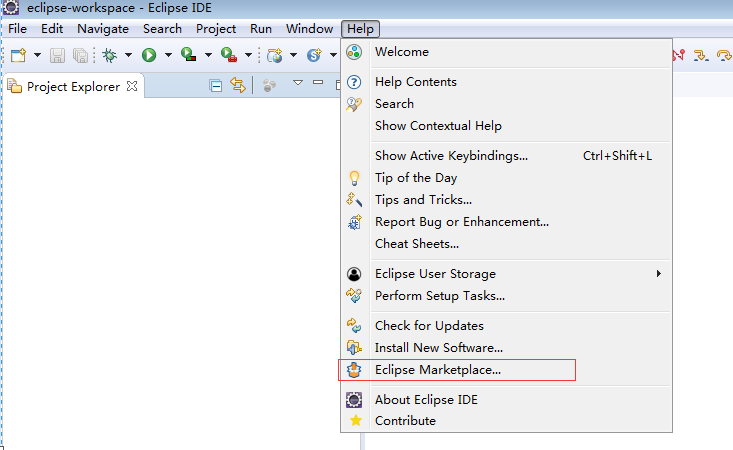733x450 pixels.
Task: Open the Debug configurations dropdown arrow
Action: pos(128,55)
